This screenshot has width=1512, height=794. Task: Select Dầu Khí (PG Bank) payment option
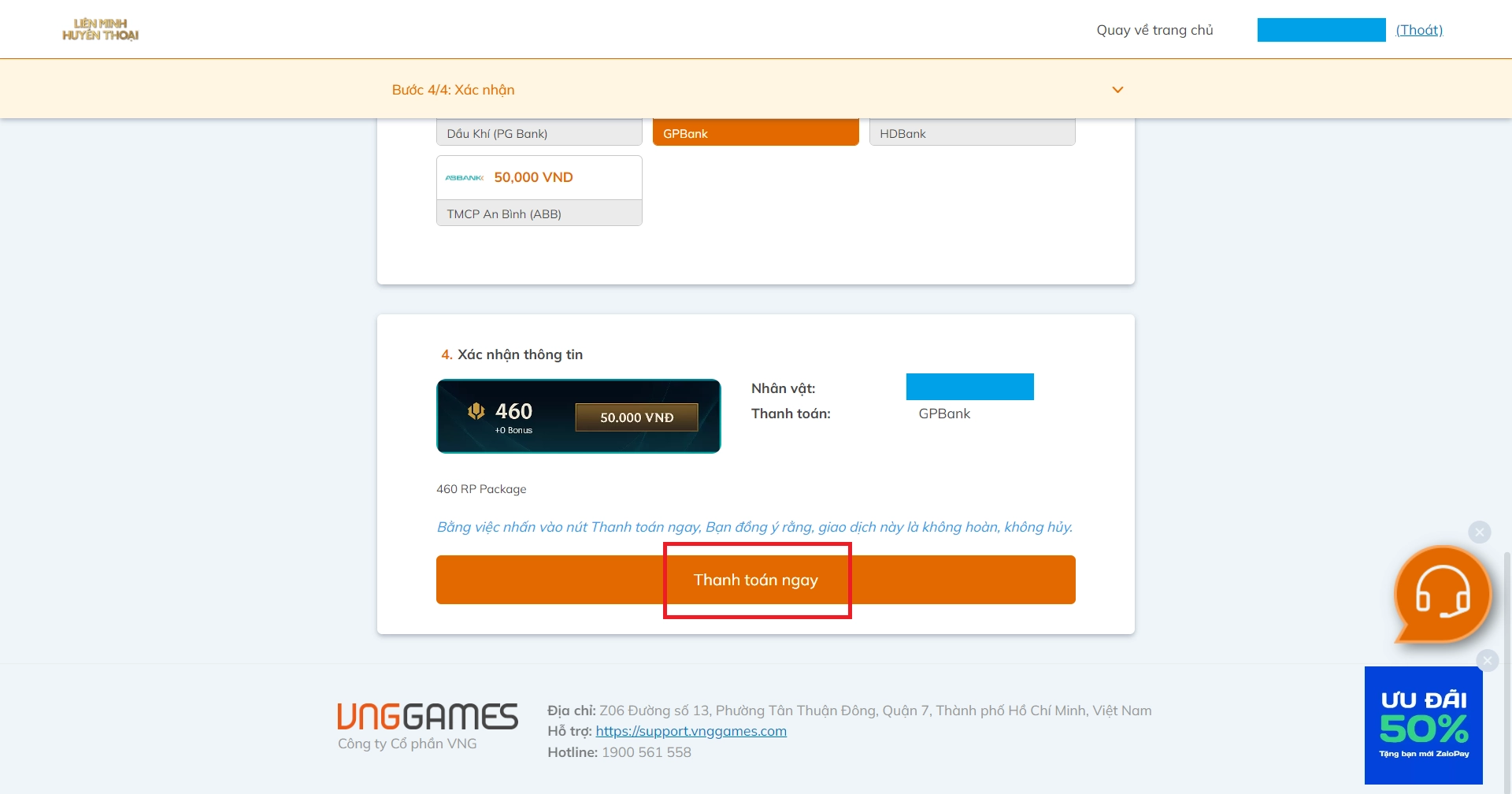tap(539, 133)
